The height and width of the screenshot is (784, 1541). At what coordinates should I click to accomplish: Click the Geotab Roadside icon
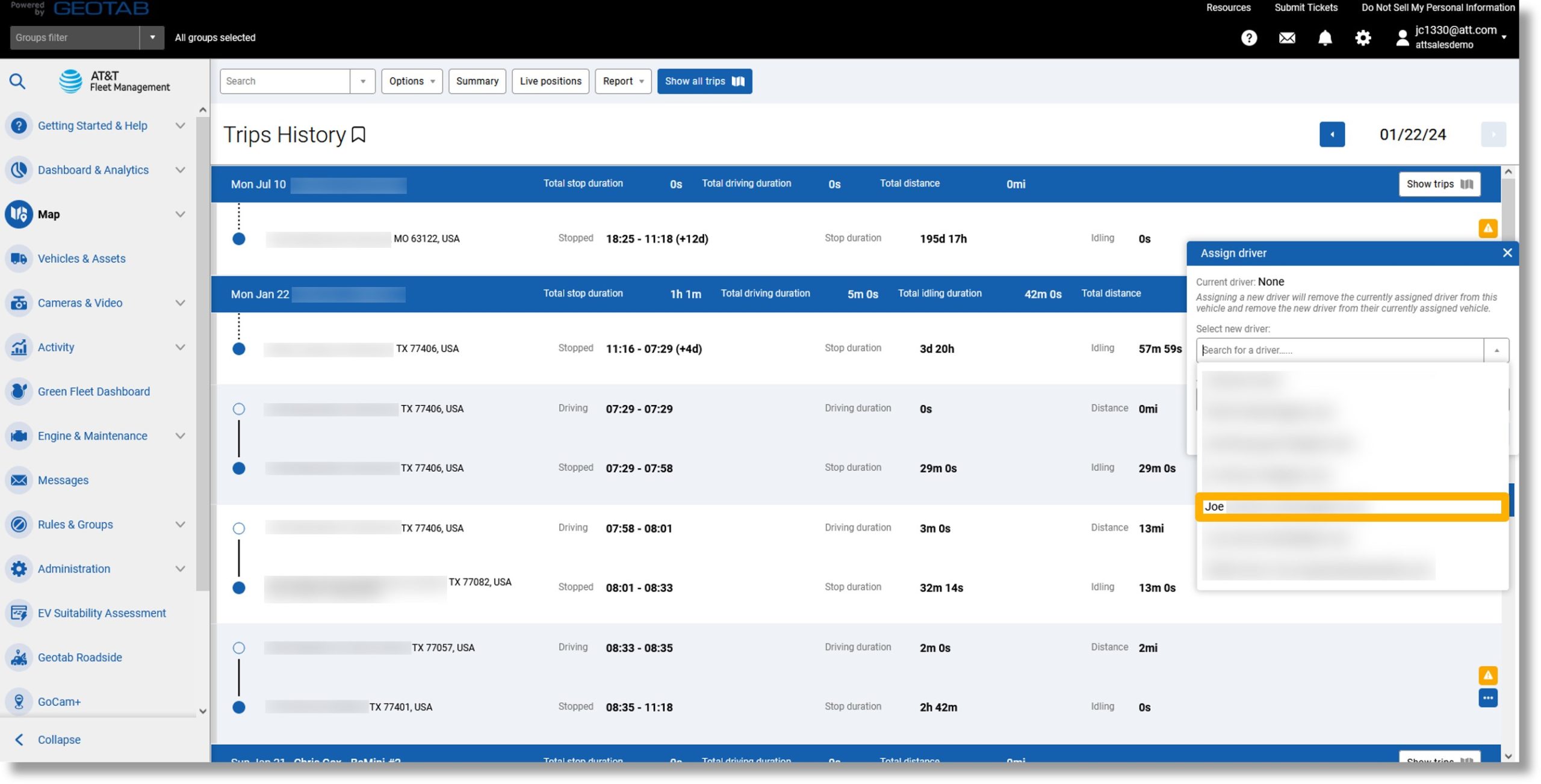click(x=19, y=658)
